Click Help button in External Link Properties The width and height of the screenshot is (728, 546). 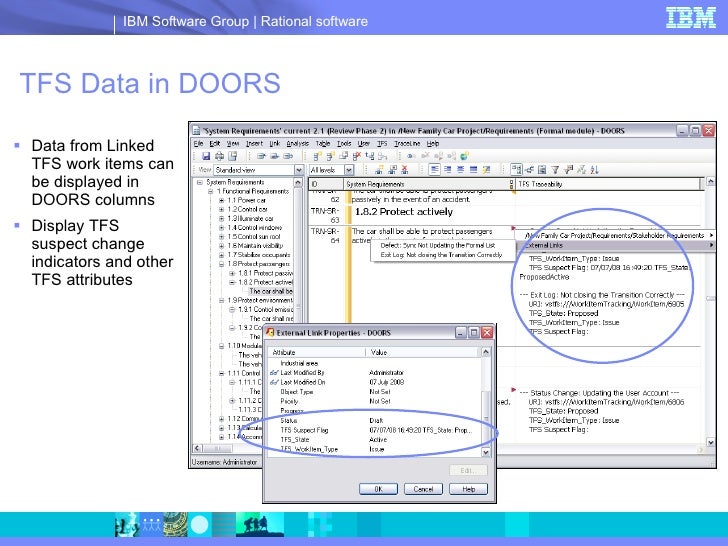coord(468,489)
